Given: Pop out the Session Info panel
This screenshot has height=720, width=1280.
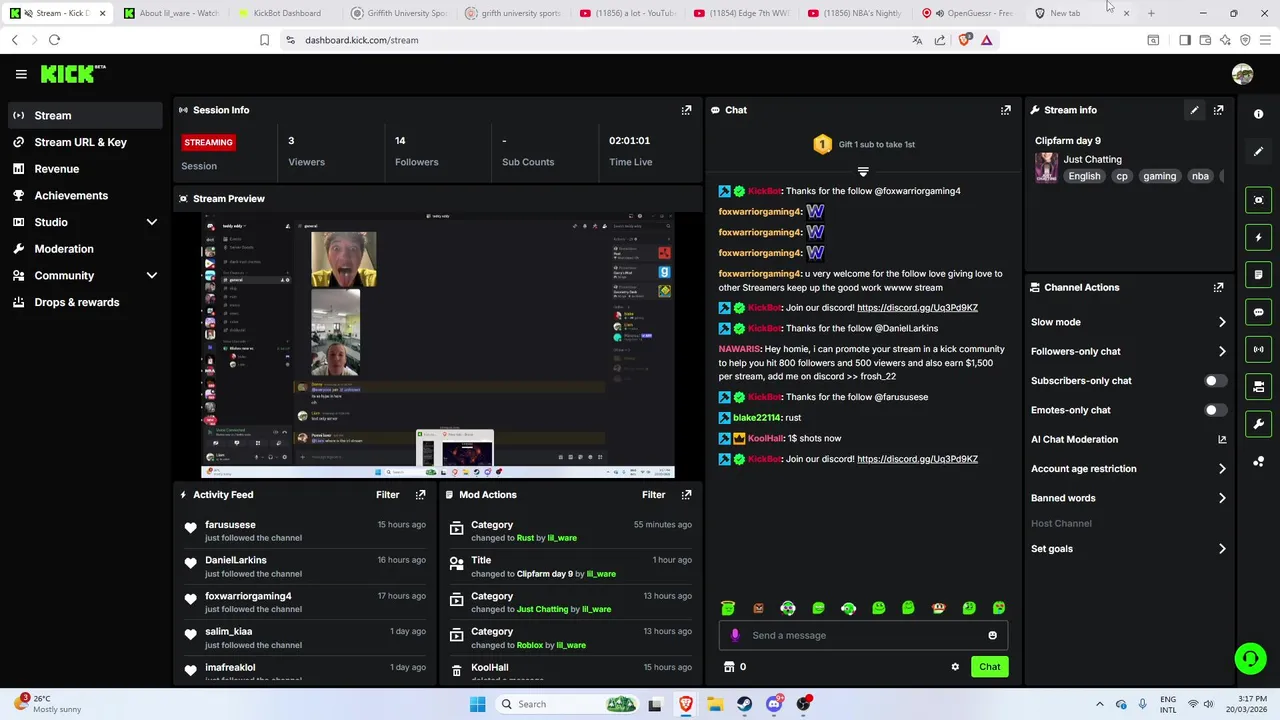Looking at the screenshot, I should click(686, 110).
